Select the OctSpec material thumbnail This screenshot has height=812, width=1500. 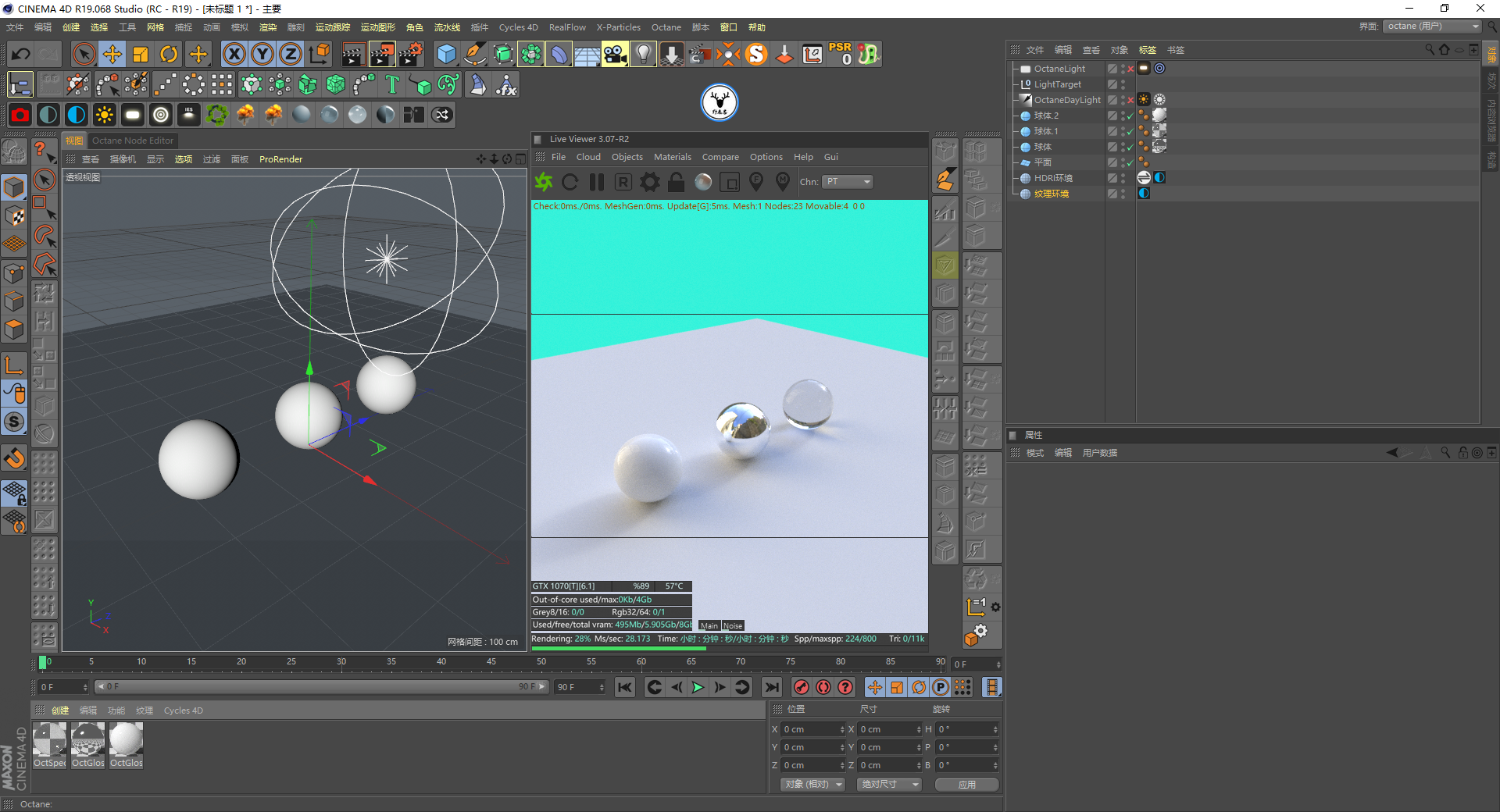tap(50, 744)
